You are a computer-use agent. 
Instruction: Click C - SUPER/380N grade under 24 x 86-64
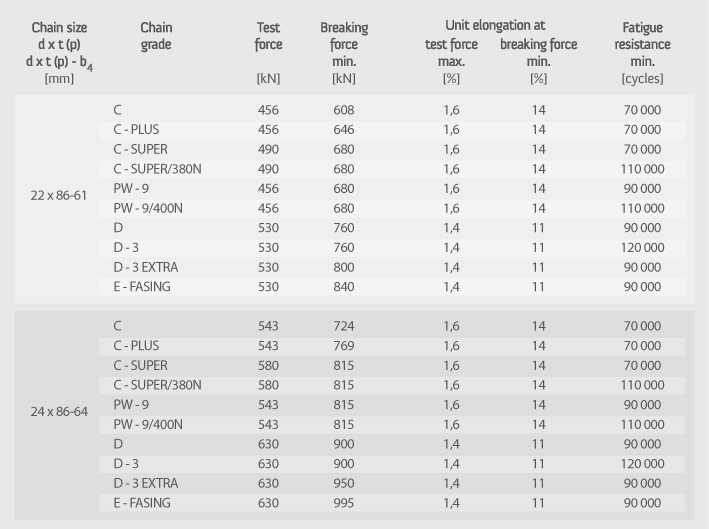[x=157, y=385]
